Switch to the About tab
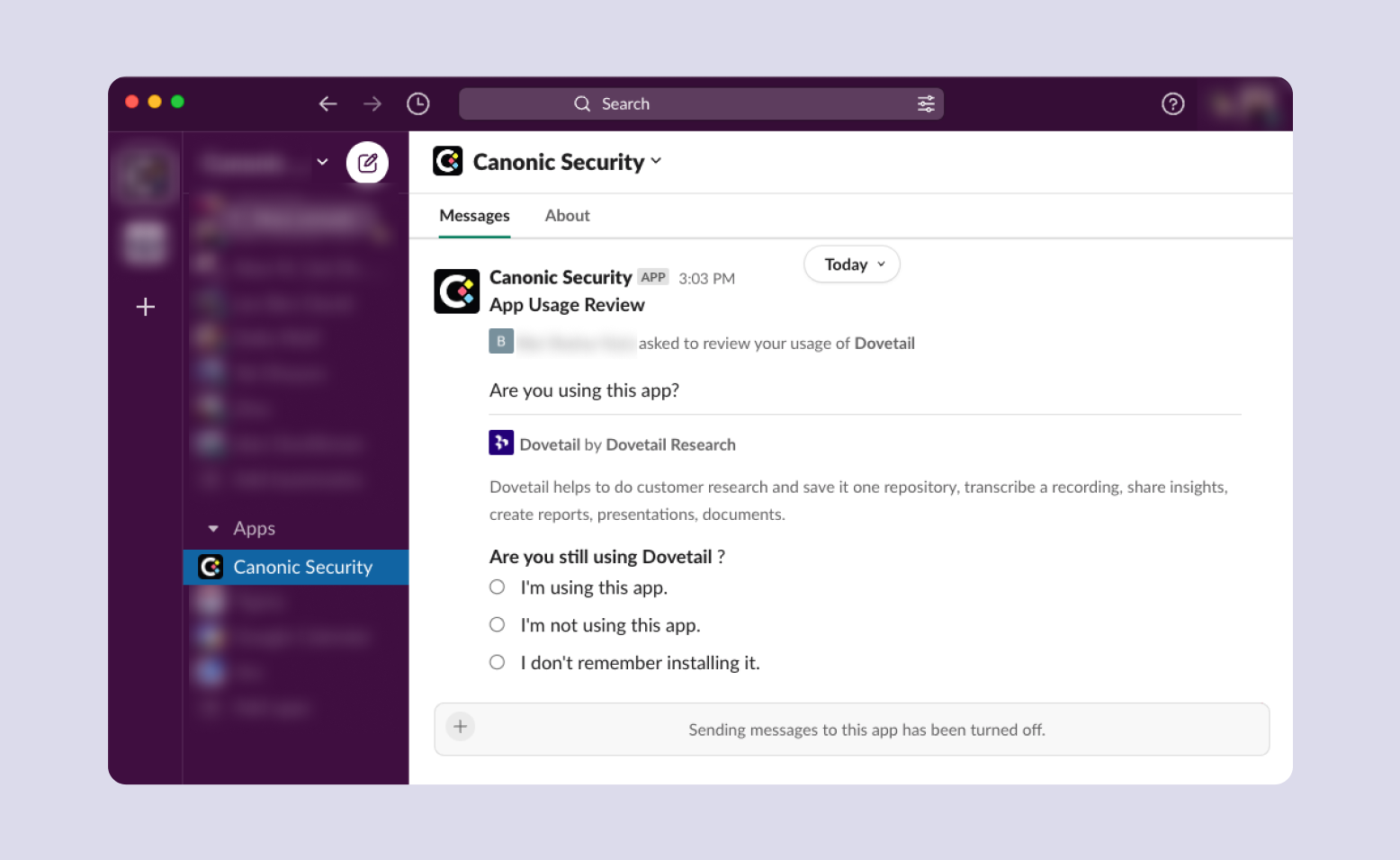The image size is (1400, 860). 567,215
